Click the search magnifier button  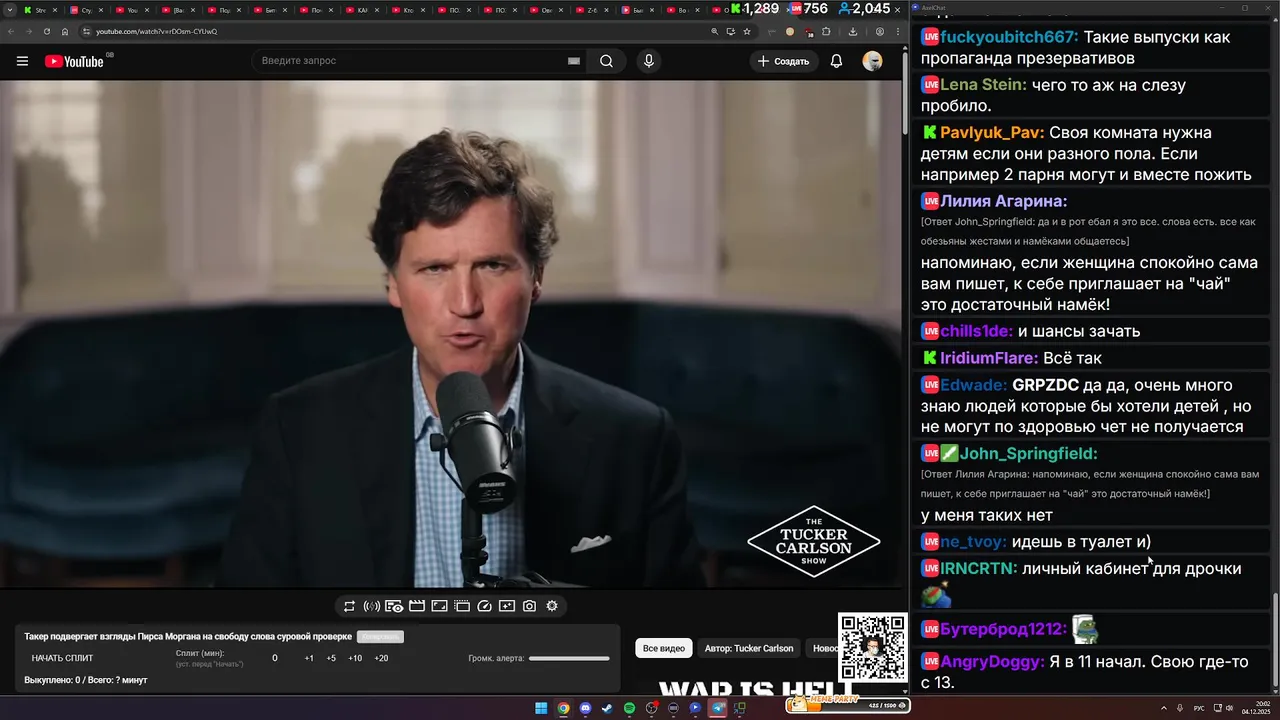point(607,61)
